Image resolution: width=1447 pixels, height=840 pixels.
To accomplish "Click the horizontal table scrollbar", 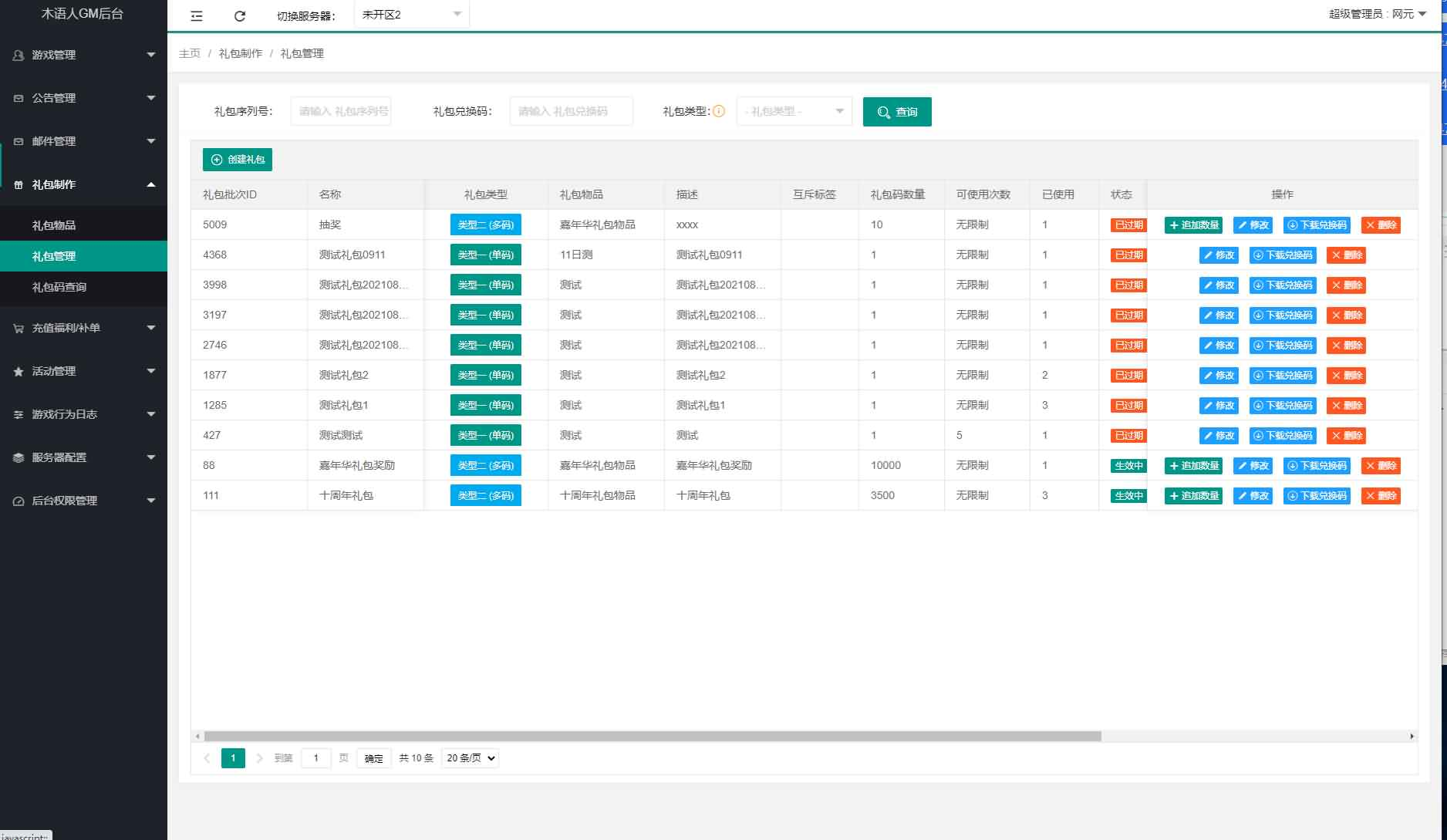I will click(653, 737).
